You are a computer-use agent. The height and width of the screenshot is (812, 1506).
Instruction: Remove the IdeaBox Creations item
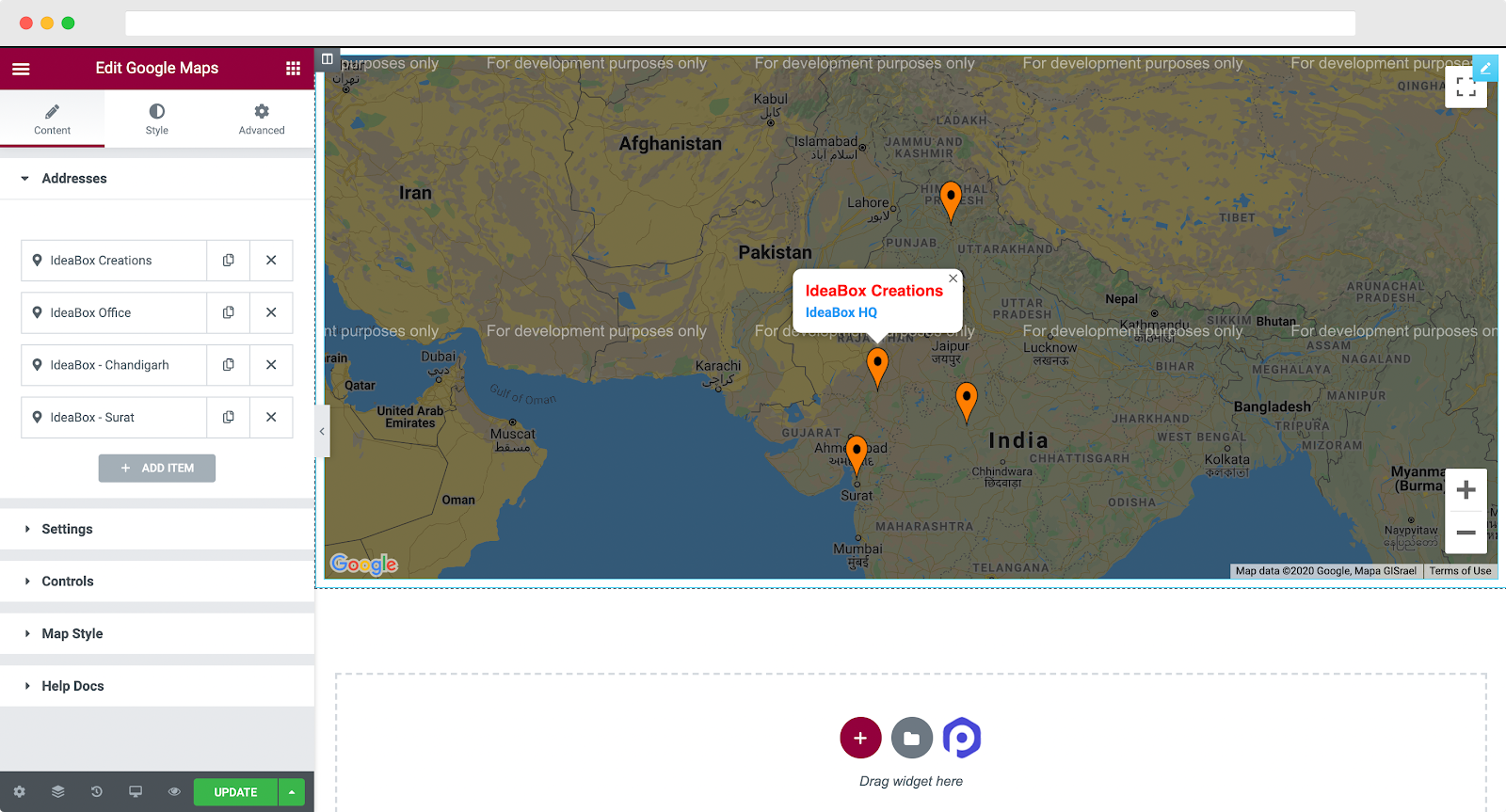pos(271,261)
